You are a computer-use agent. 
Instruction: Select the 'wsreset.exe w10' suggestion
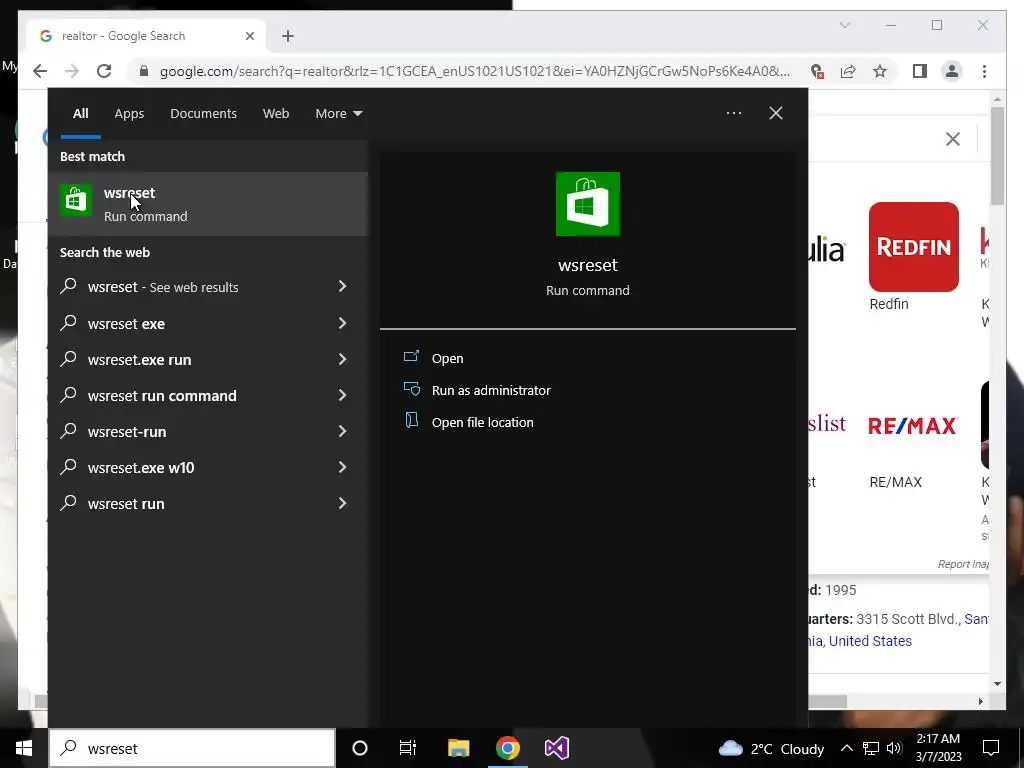click(x=140, y=468)
